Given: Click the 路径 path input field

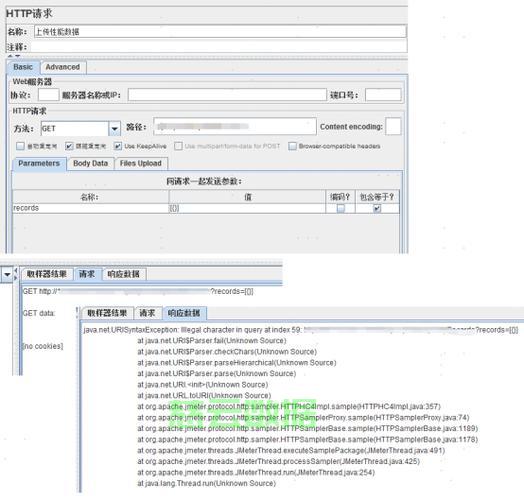Looking at the screenshot, I should (235, 126).
